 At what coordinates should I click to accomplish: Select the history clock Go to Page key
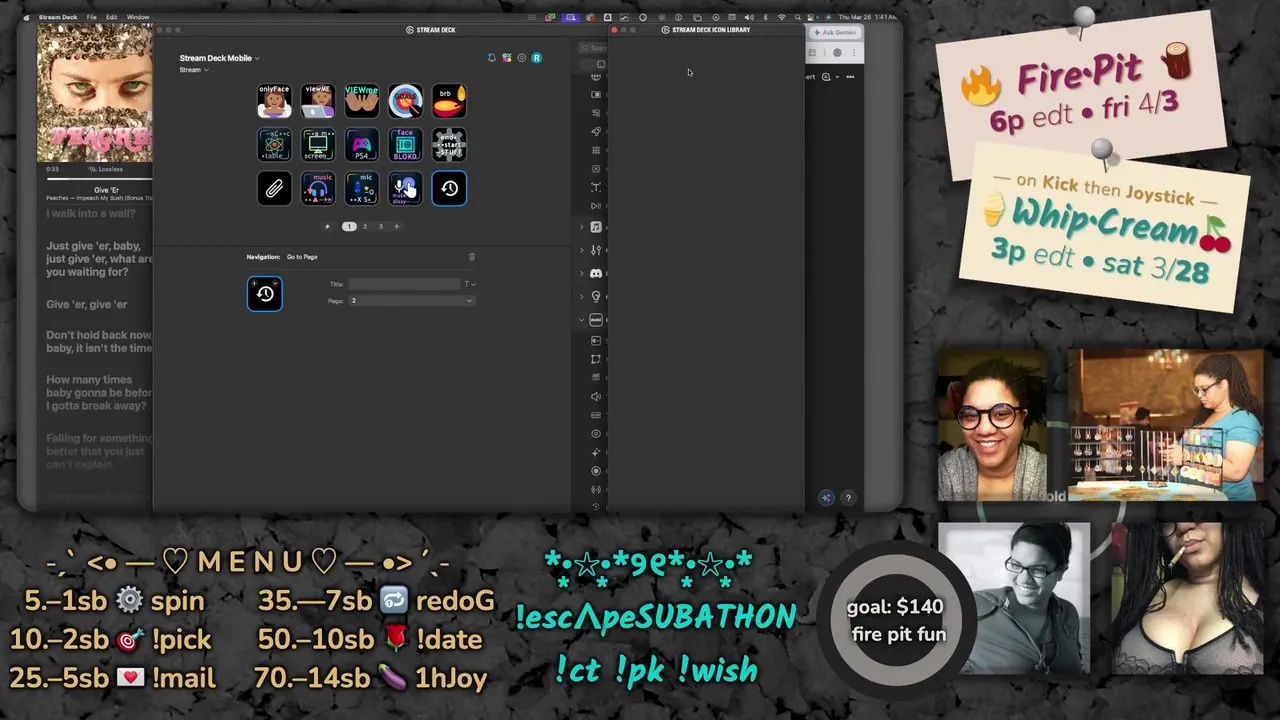pos(450,189)
